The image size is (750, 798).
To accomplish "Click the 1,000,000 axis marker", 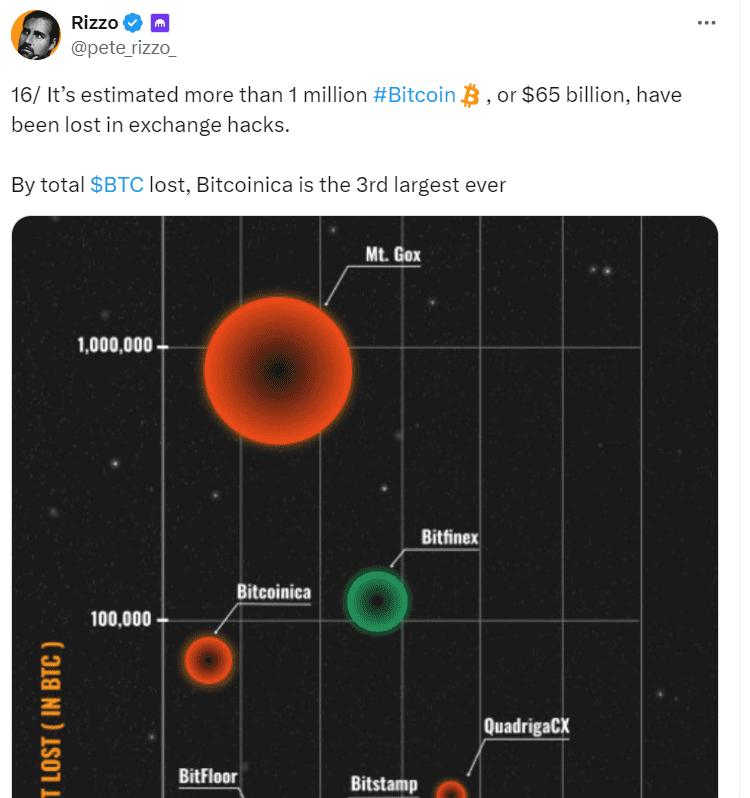I will pos(115,346).
